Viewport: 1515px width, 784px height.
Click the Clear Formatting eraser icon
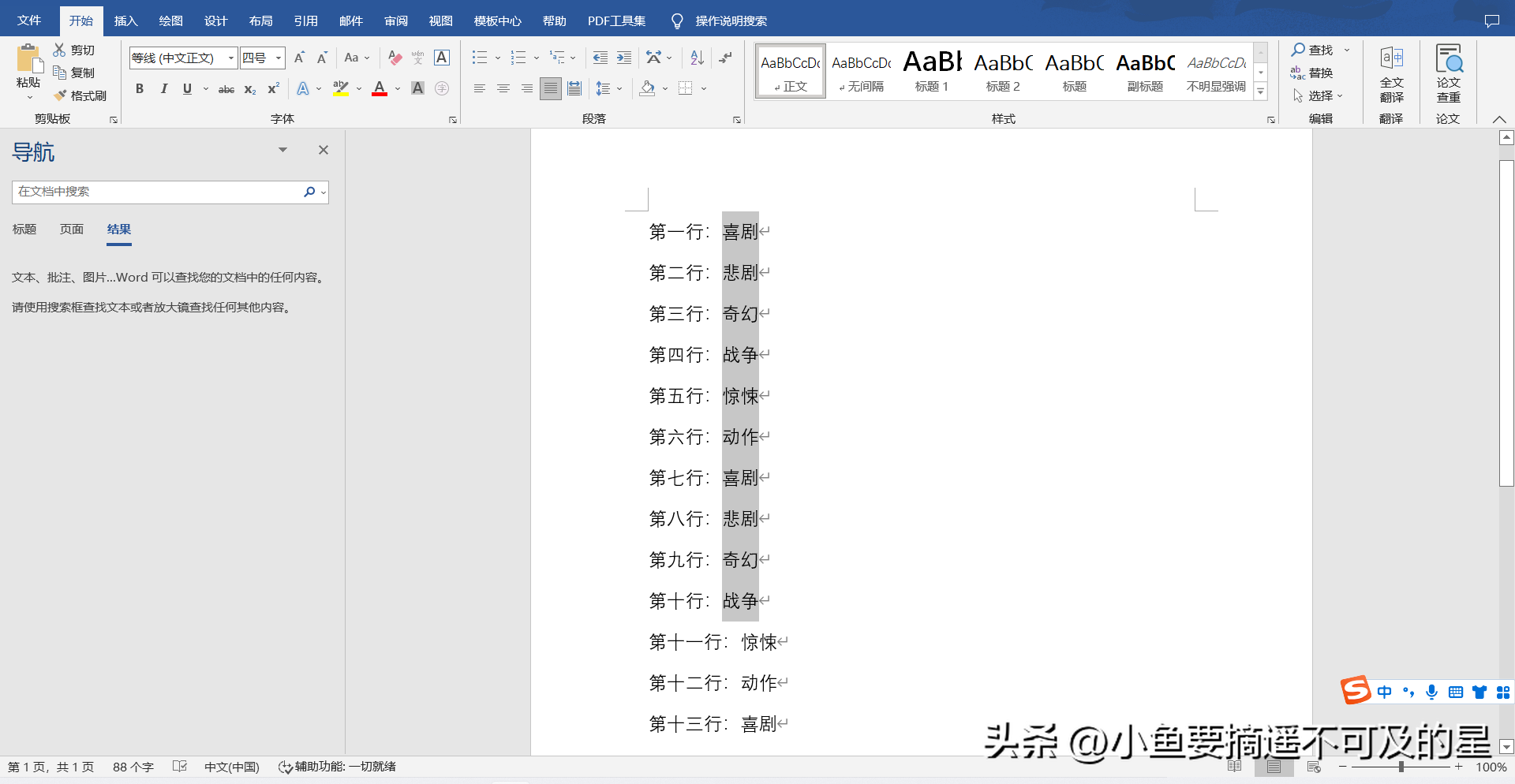click(395, 58)
